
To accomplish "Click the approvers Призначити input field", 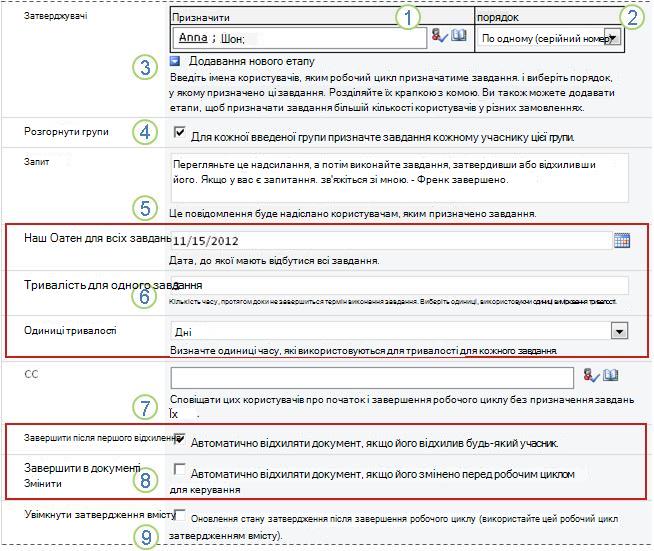I will pyautogui.click(x=299, y=38).
